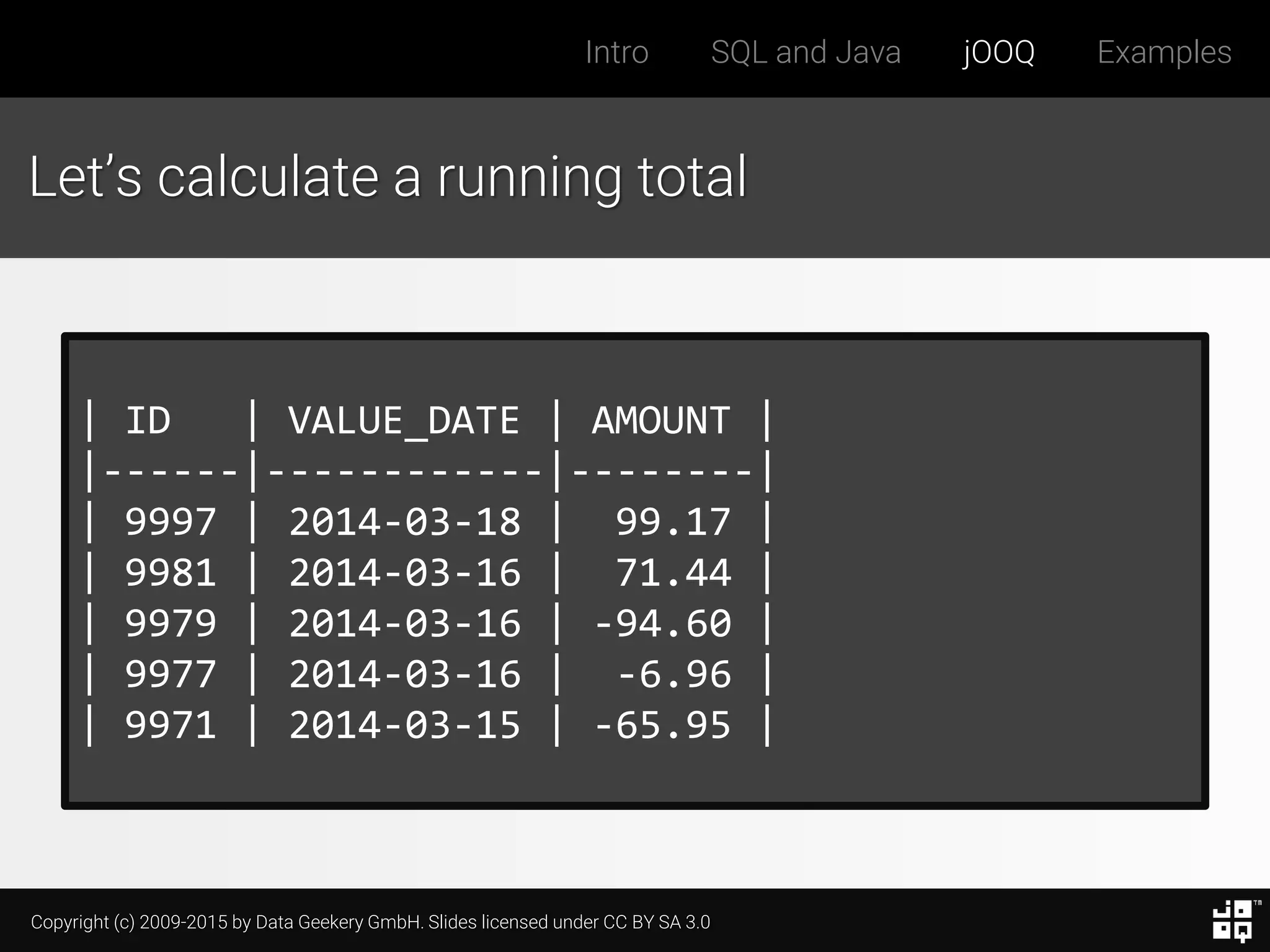Click ID value 9977
This screenshot has height=952, width=1270.
click(x=171, y=674)
